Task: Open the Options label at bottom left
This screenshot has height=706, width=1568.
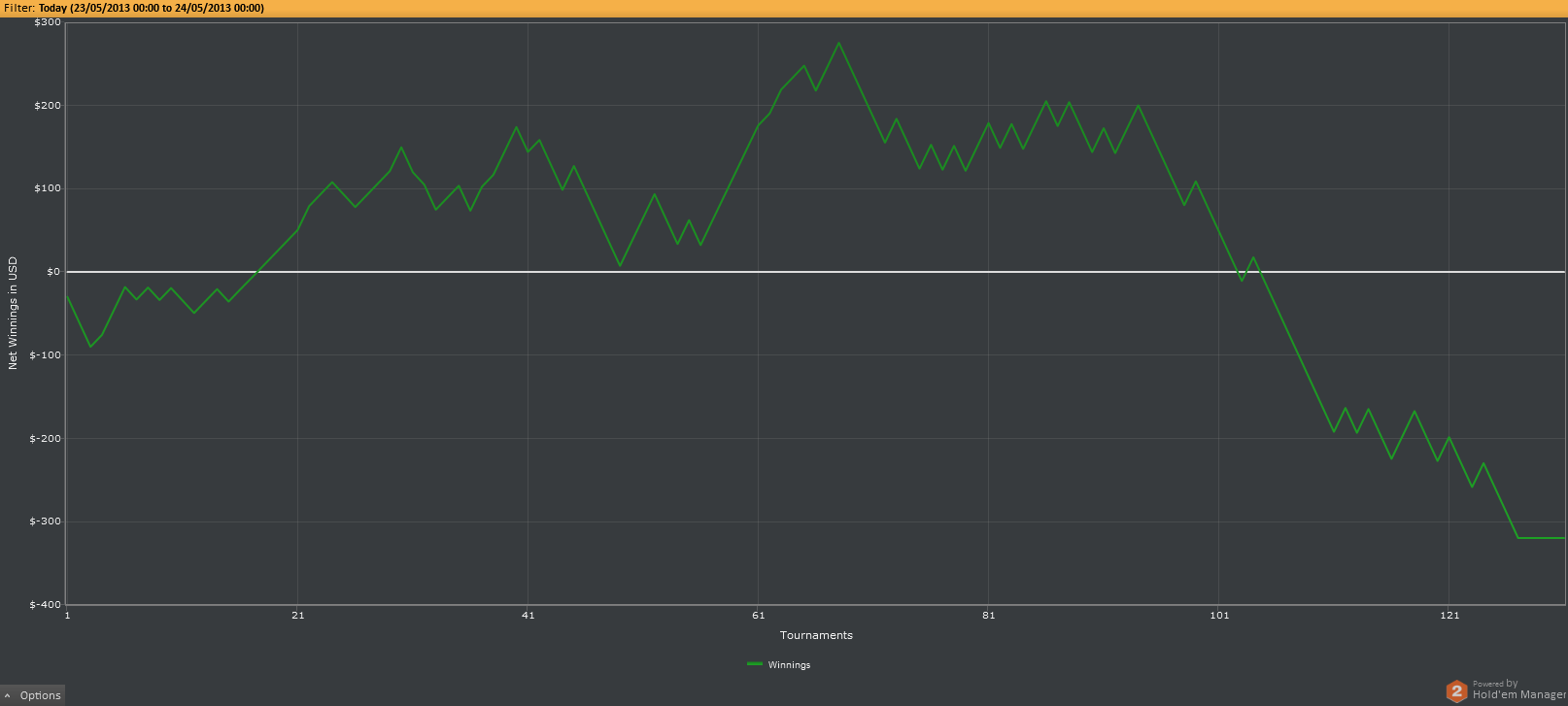Action: (40, 695)
